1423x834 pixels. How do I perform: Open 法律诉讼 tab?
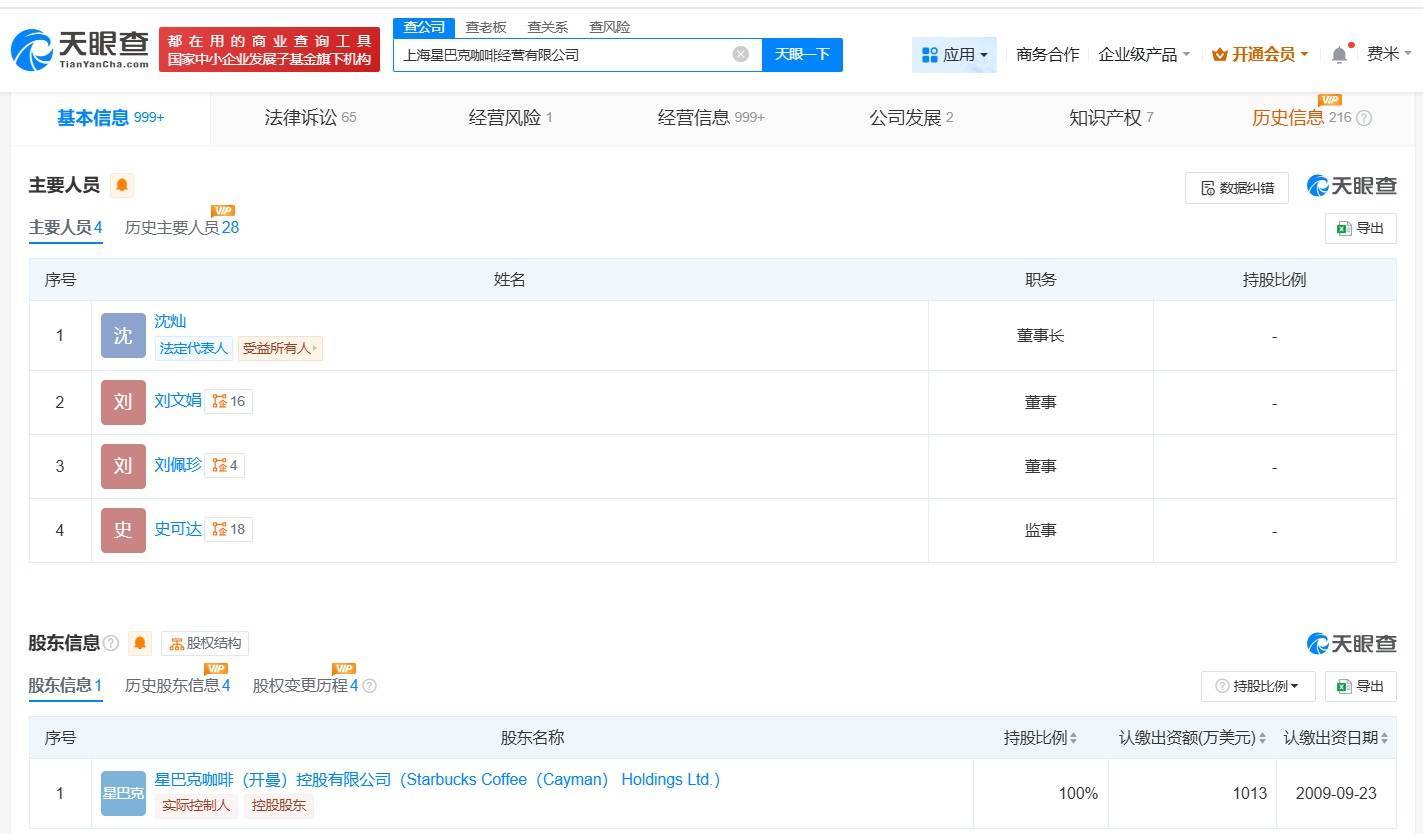click(x=310, y=118)
